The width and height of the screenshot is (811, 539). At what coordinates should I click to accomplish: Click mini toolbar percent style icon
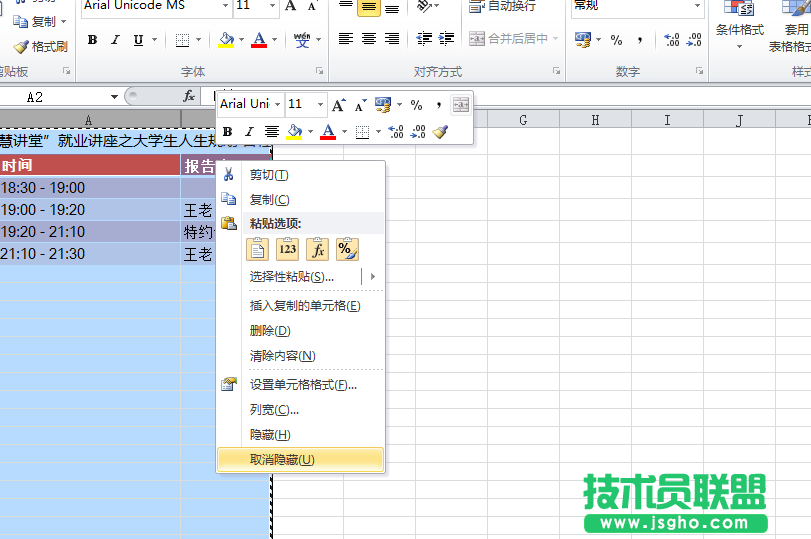pyautogui.click(x=416, y=105)
